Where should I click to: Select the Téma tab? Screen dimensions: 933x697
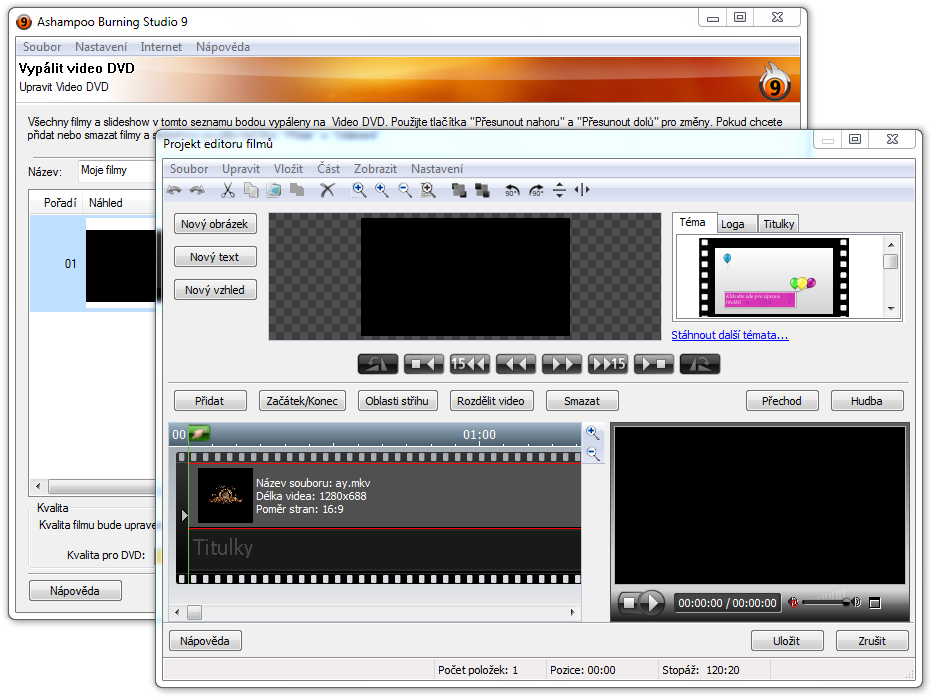(693, 222)
